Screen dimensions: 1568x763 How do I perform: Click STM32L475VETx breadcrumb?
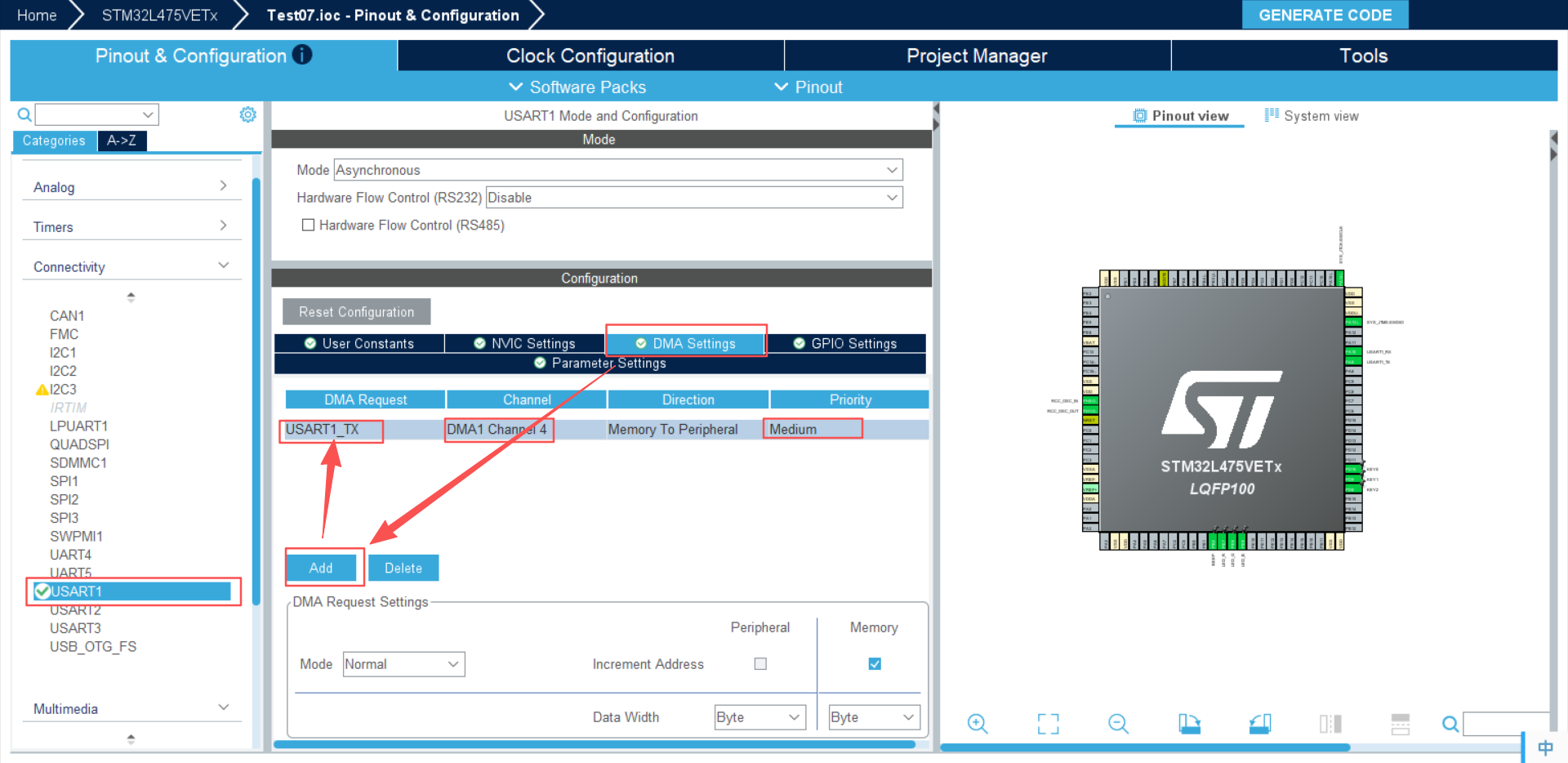tap(159, 15)
